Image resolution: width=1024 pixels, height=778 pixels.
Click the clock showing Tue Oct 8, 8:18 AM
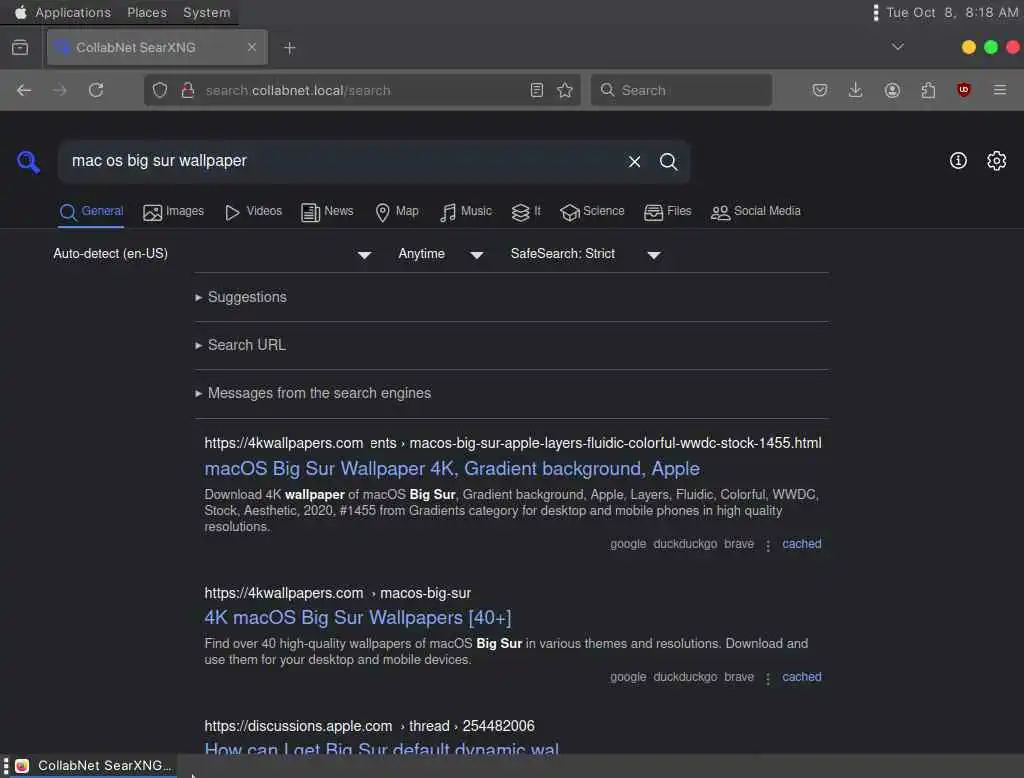pyautogui.click(x=952, y=12)
